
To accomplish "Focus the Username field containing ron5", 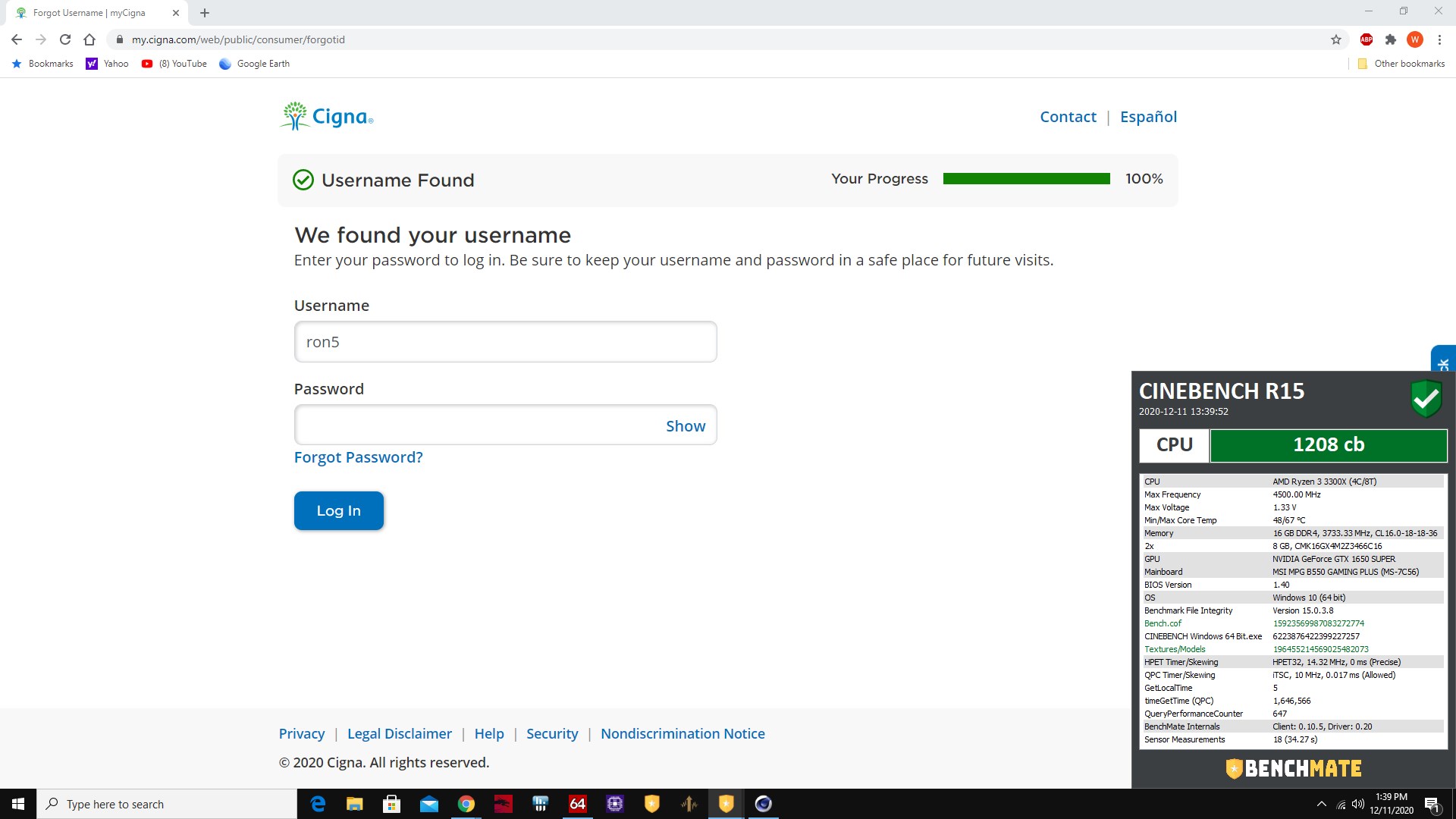I will 505,342.
